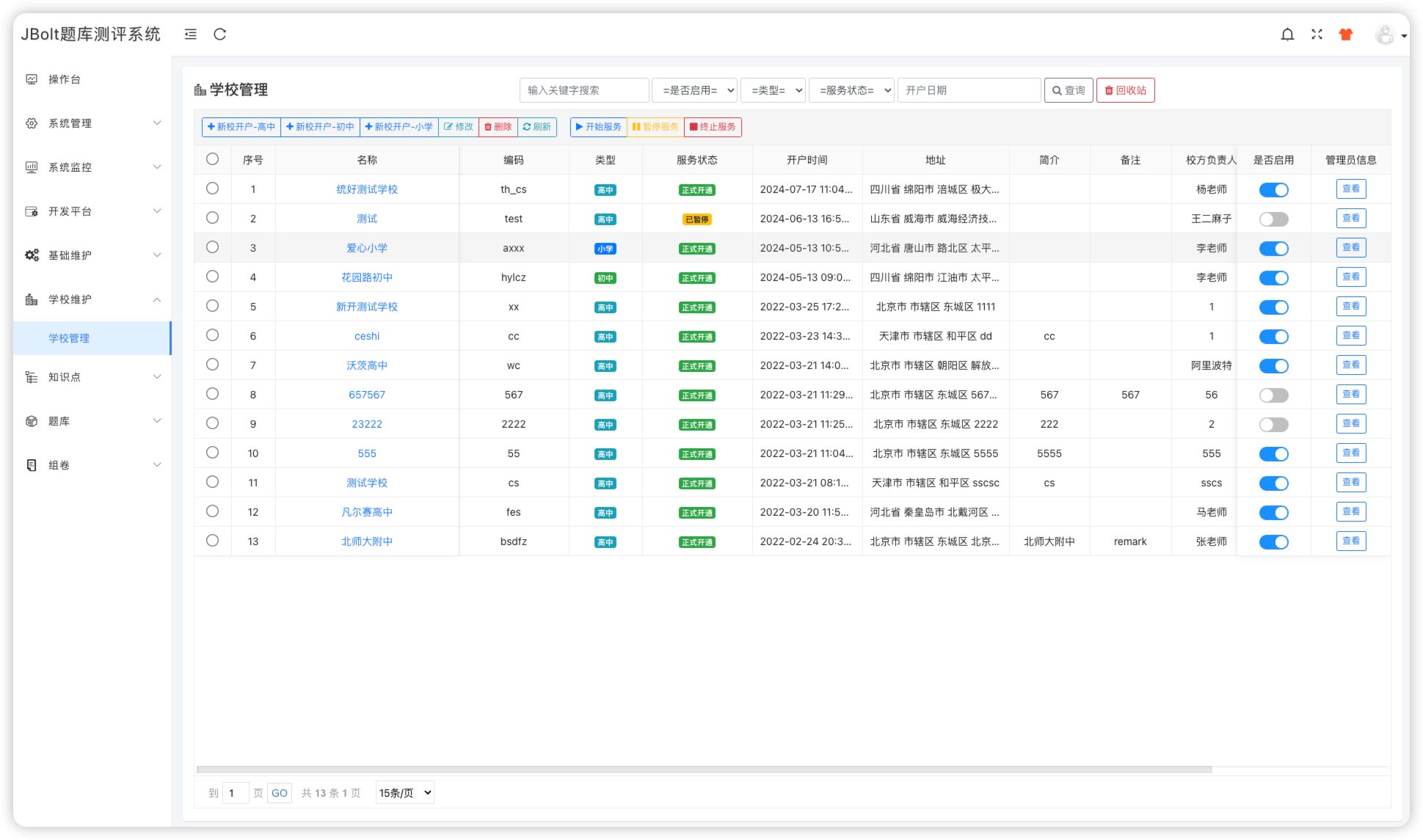Expand the 题库 menu chevron

157,421
